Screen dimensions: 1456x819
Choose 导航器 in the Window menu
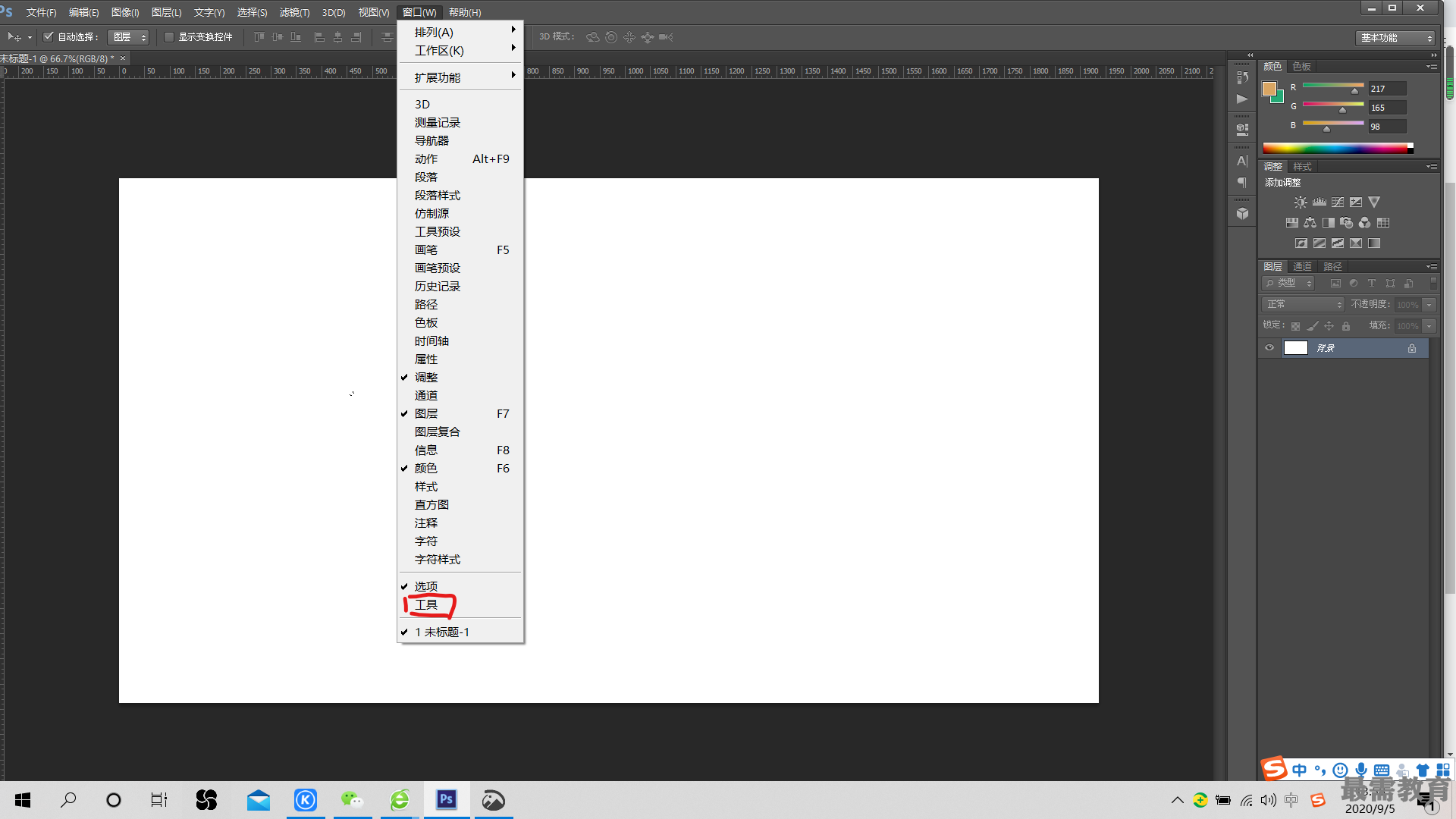460,140
